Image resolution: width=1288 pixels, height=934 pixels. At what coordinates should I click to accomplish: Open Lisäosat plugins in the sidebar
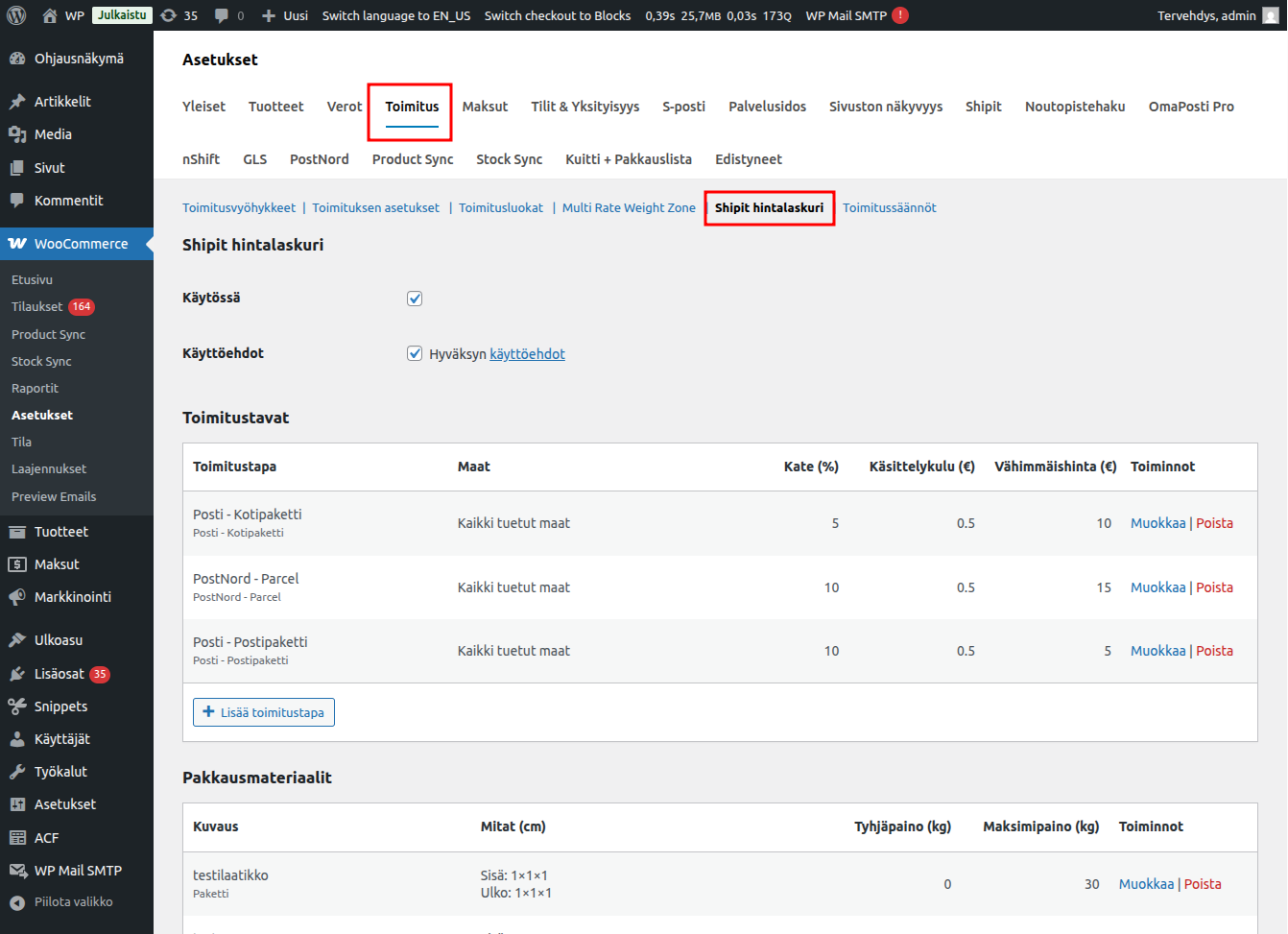point(60,674)
